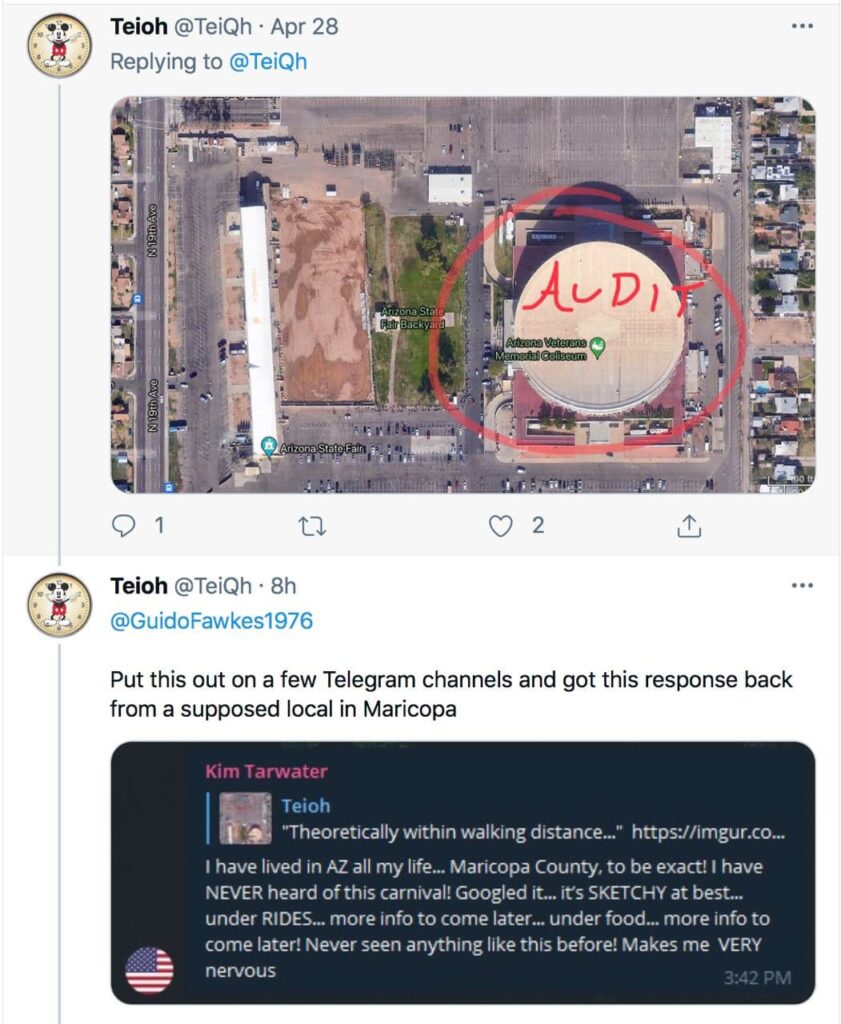Open the Teioh display name on first tweet
Viewport: 841px width, 1024px height.
coord(139,26)
